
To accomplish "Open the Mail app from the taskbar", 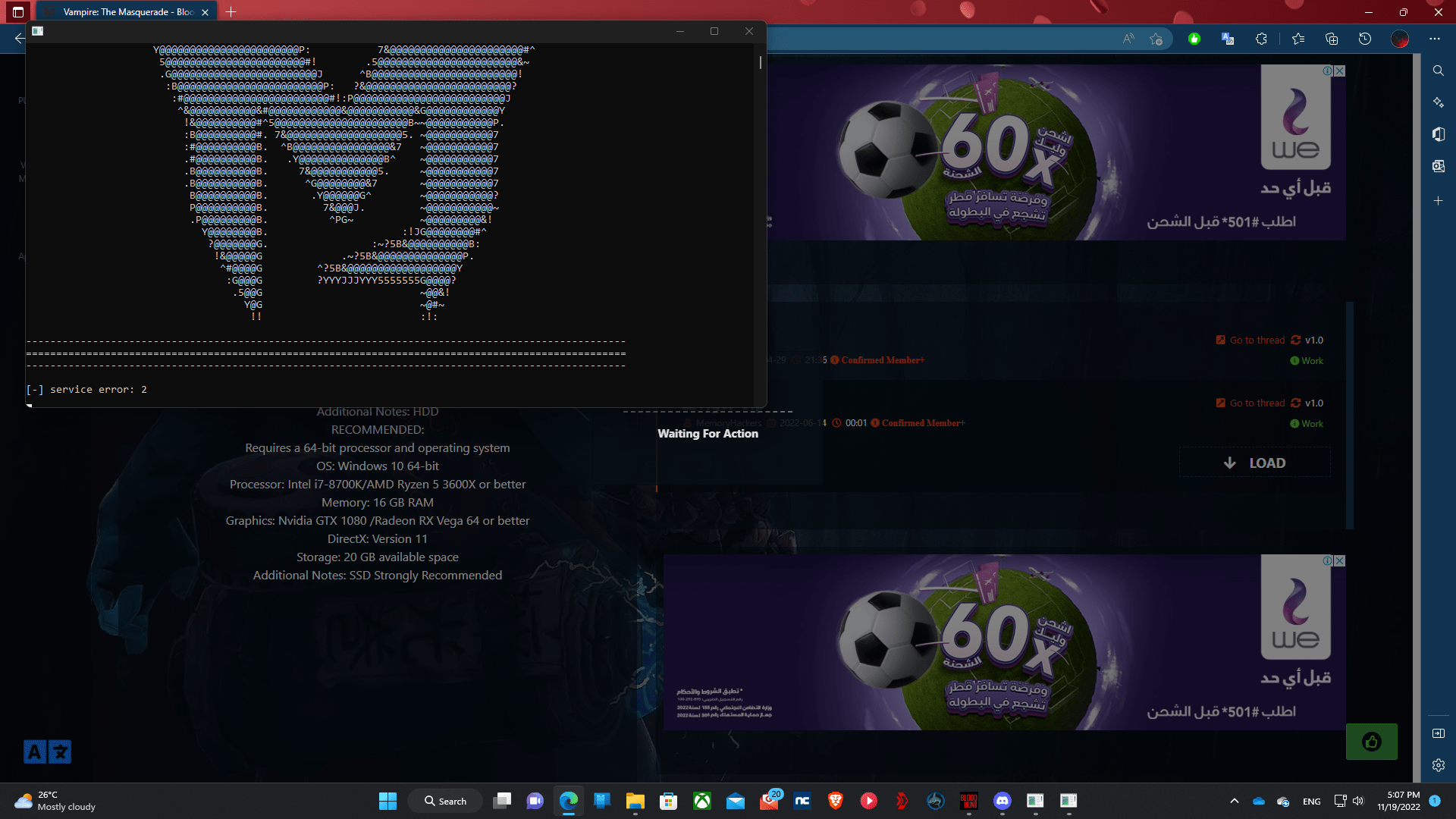I will [736, 801].
